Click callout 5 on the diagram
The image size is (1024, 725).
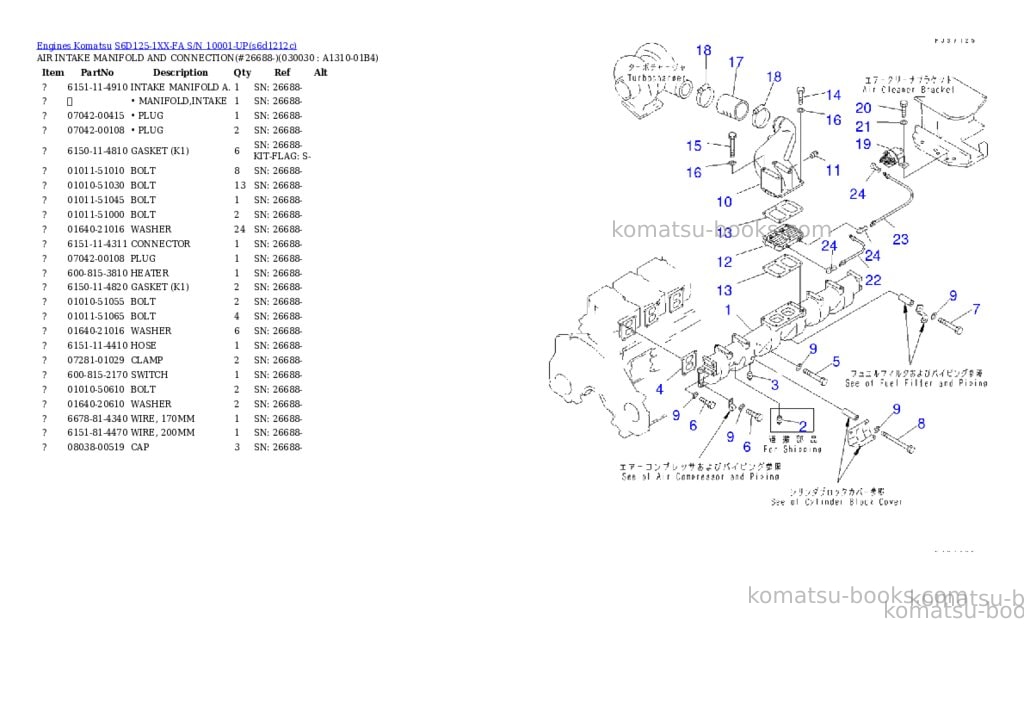click(x=836, y=362)
